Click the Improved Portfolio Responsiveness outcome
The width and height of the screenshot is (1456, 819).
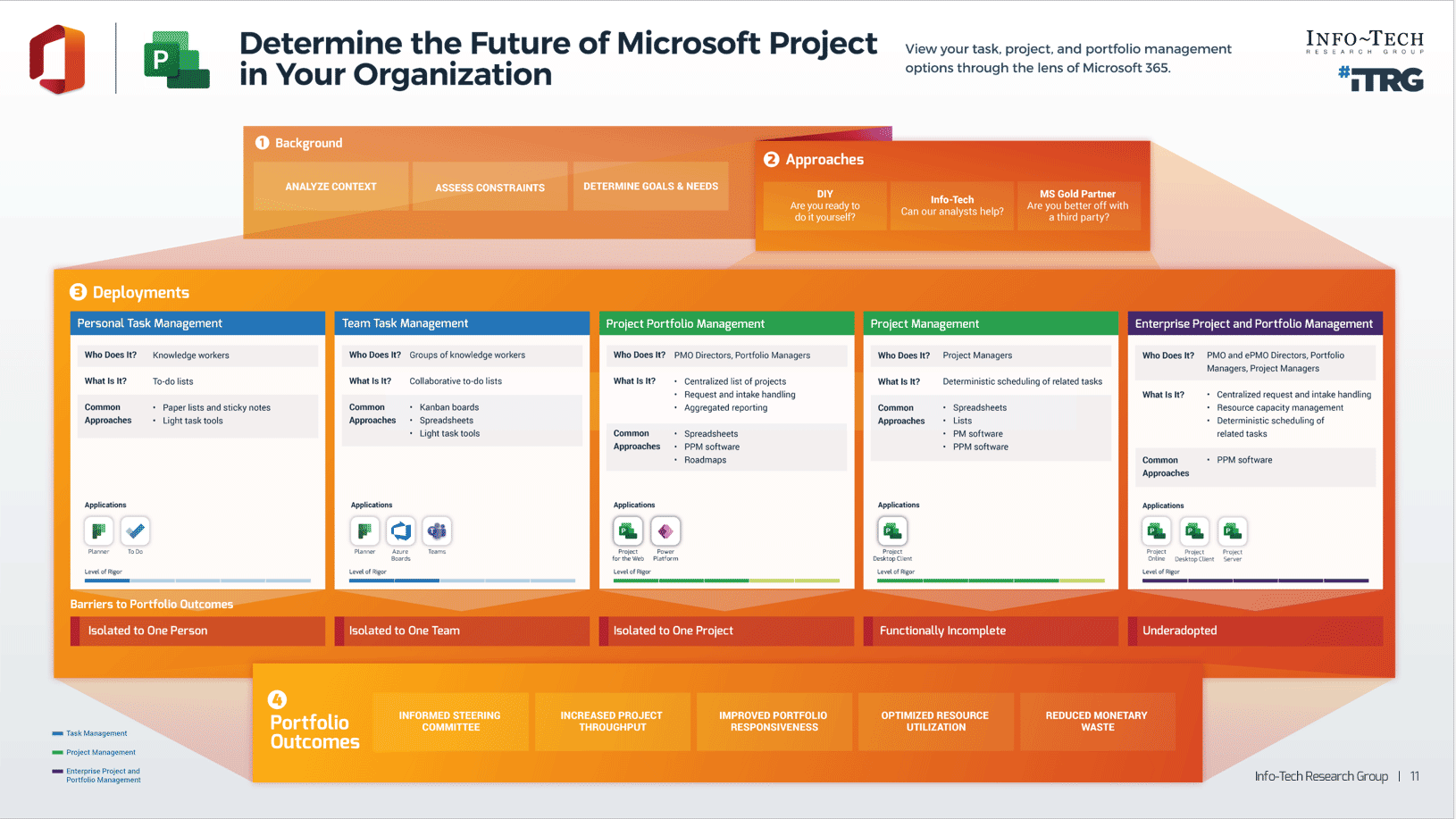[x=774, y=722]
